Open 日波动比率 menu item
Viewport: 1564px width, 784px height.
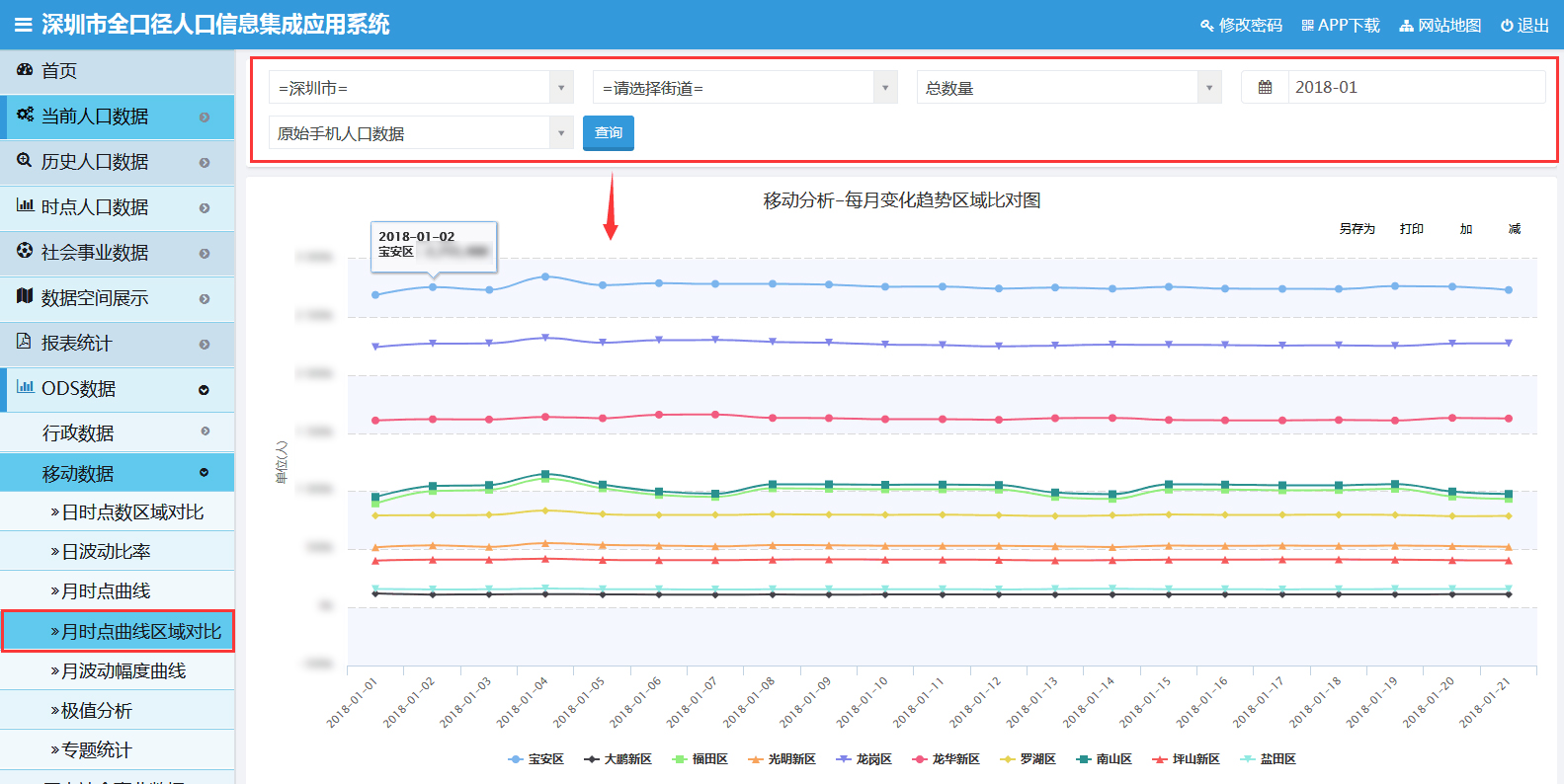pos(118,551)
